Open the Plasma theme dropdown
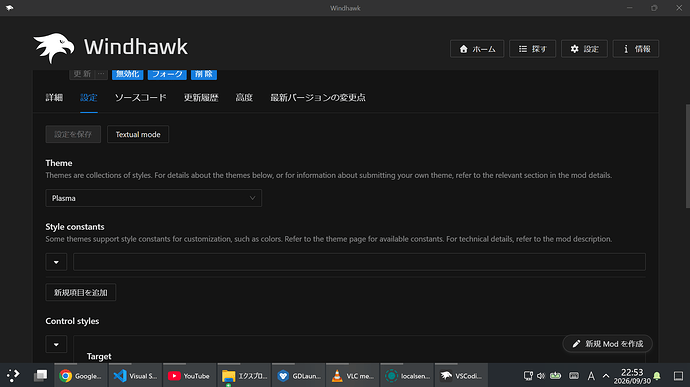690x387 pixels. pos(154,198)
